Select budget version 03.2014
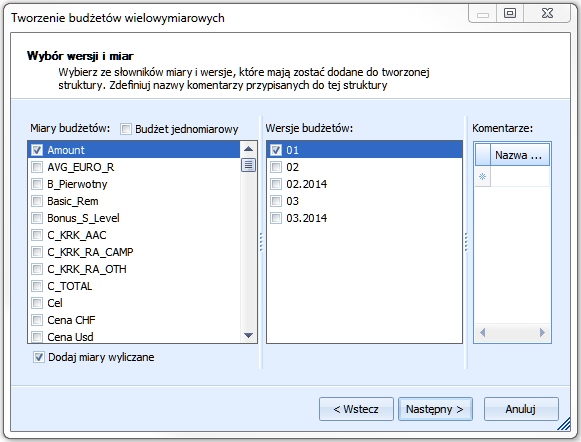 [x=306, y=218]
